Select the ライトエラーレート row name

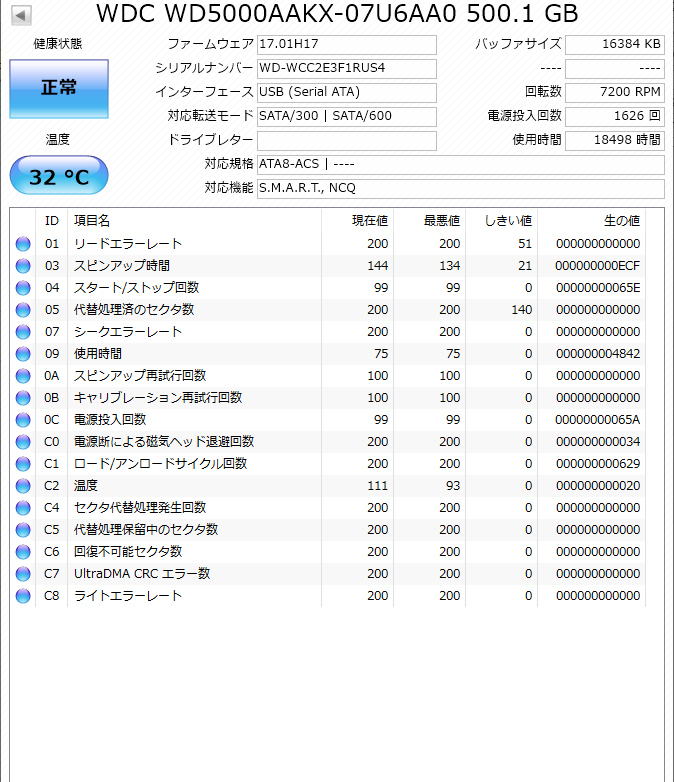click(x=128, y=595)
